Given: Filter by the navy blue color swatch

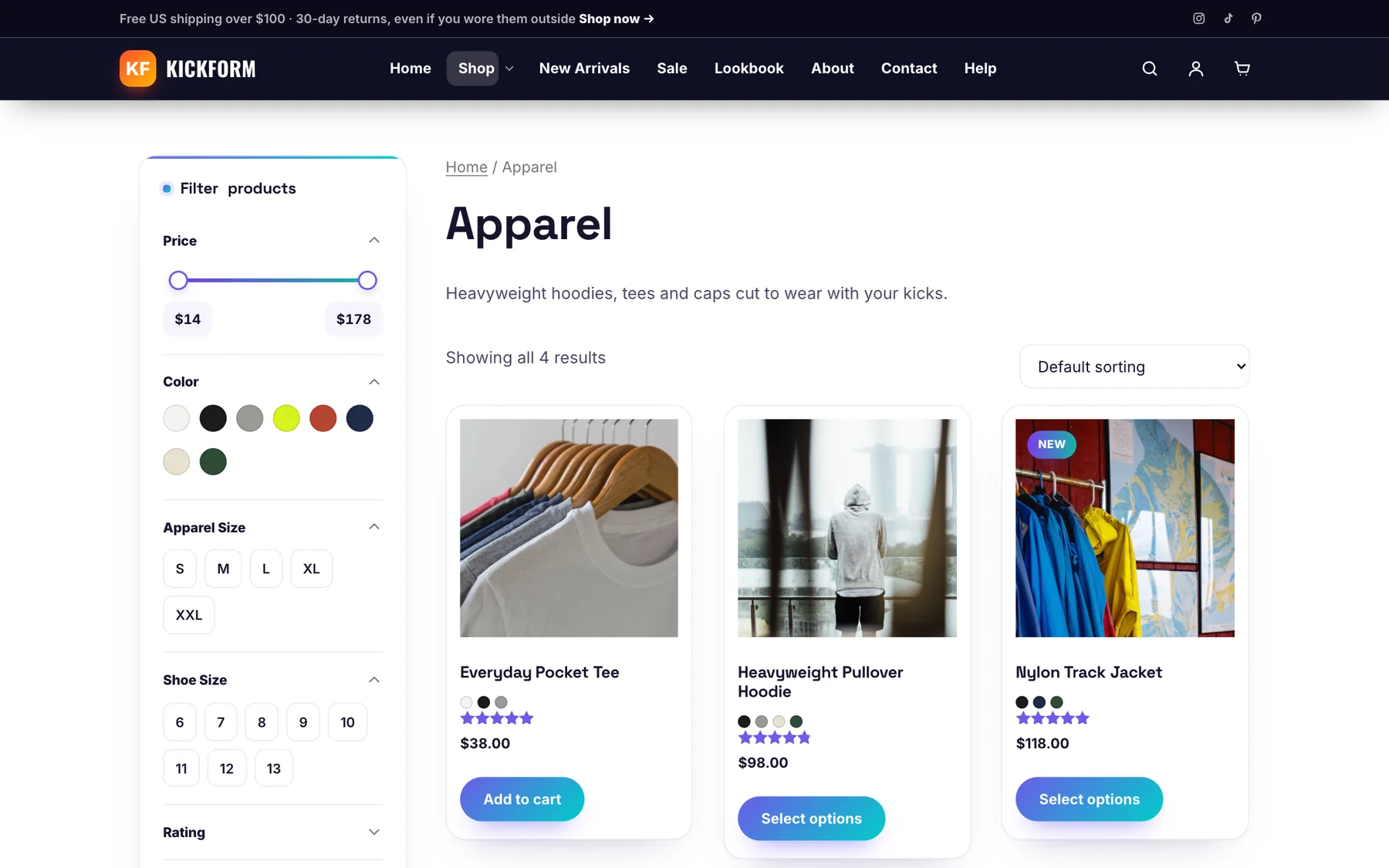Looking at the screenshot, I should coord(360,418).
